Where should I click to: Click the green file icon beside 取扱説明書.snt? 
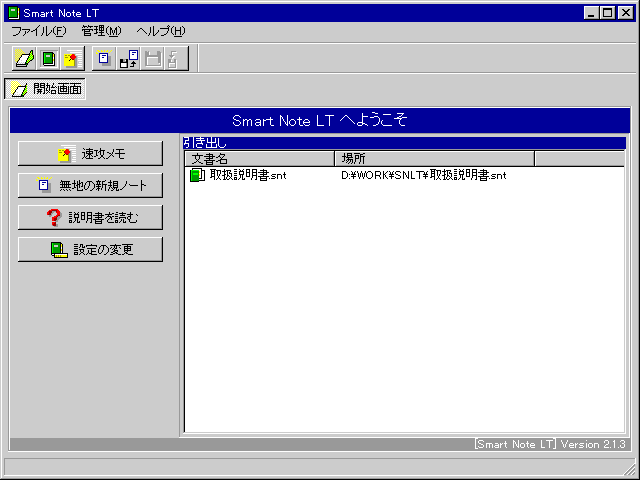pyautogui.click(x=198, y=175)
